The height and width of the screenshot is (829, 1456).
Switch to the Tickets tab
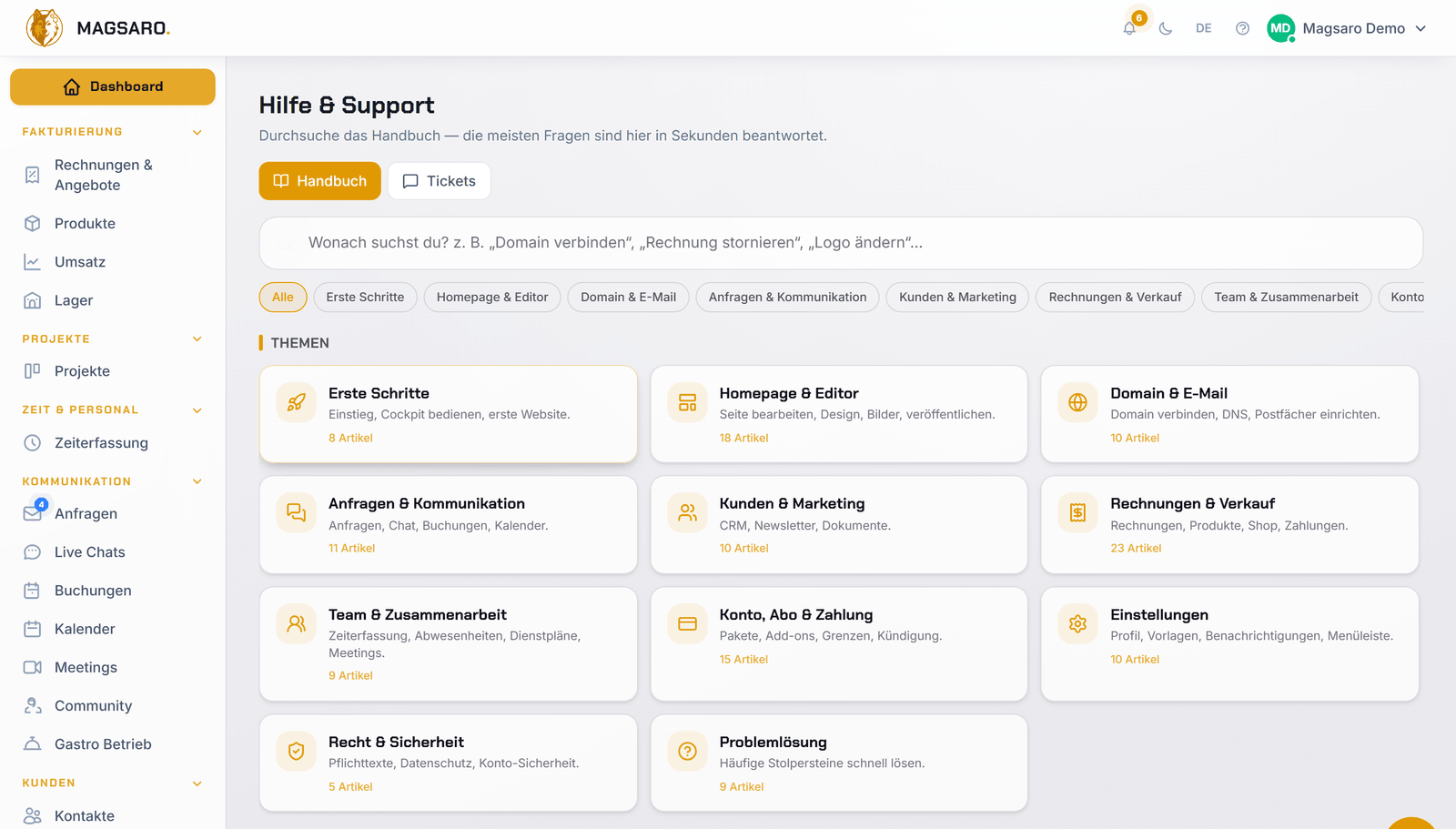pyautogui.click(x=440, y=181)
